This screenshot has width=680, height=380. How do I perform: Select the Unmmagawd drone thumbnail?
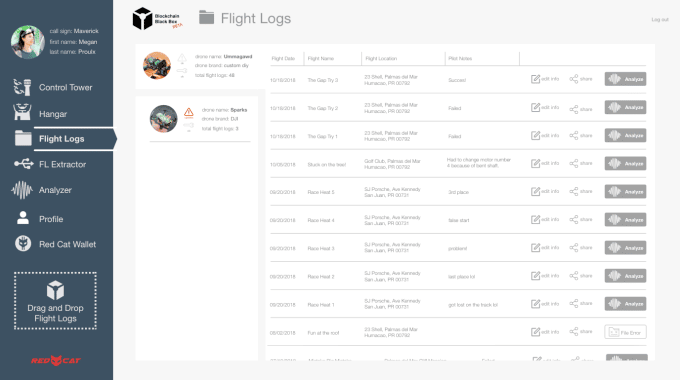coord(157,66)
